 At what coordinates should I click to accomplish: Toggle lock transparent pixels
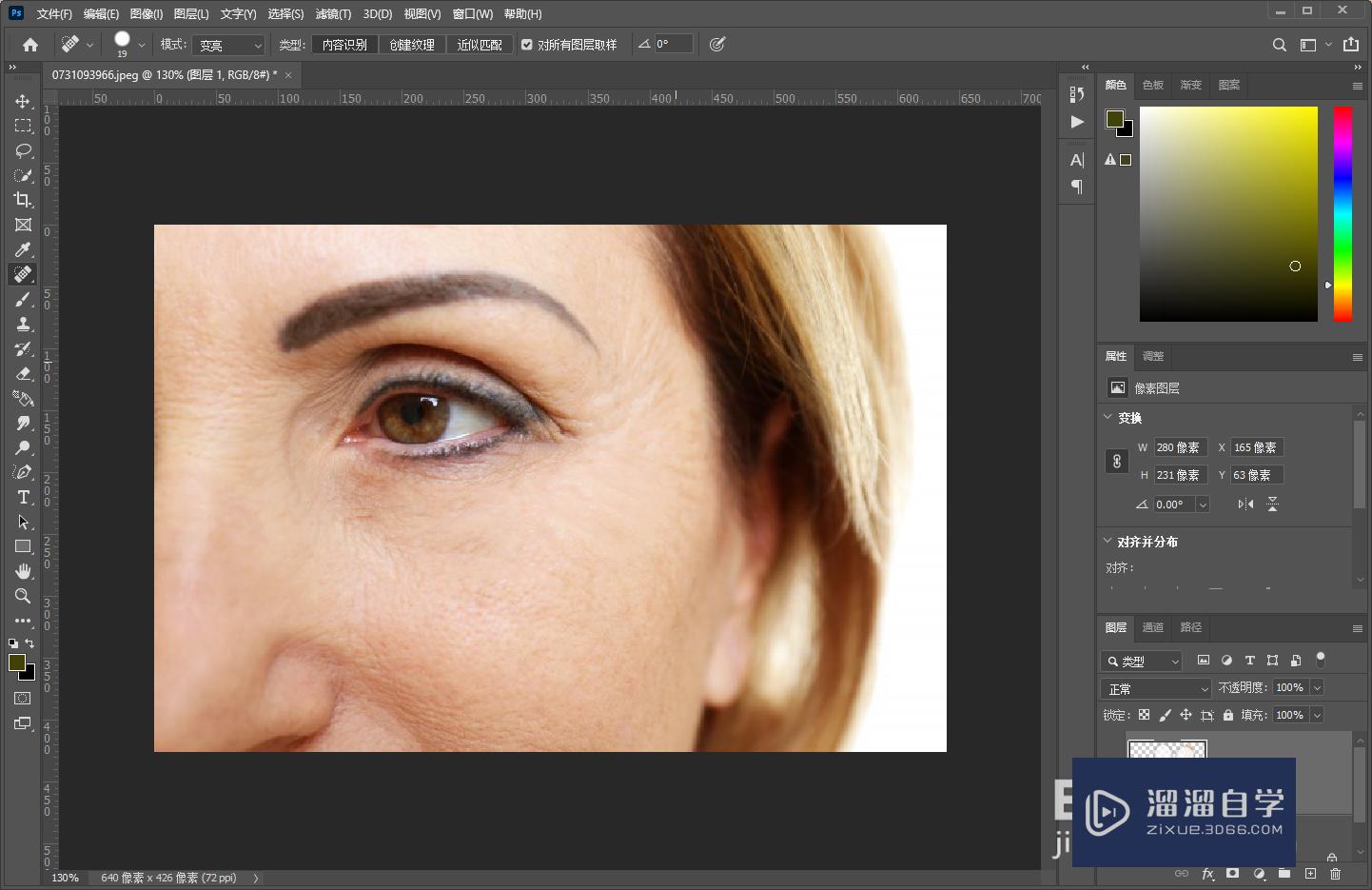tap(1144, 715)
